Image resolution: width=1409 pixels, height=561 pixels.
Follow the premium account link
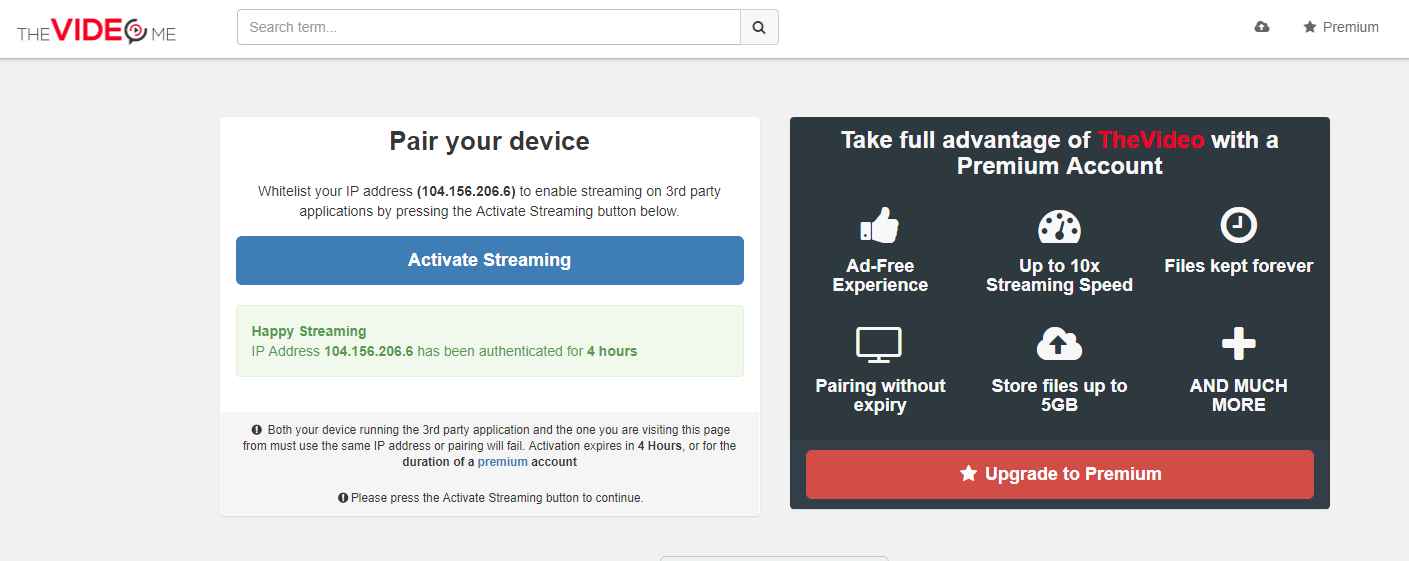tap(501, 462)
